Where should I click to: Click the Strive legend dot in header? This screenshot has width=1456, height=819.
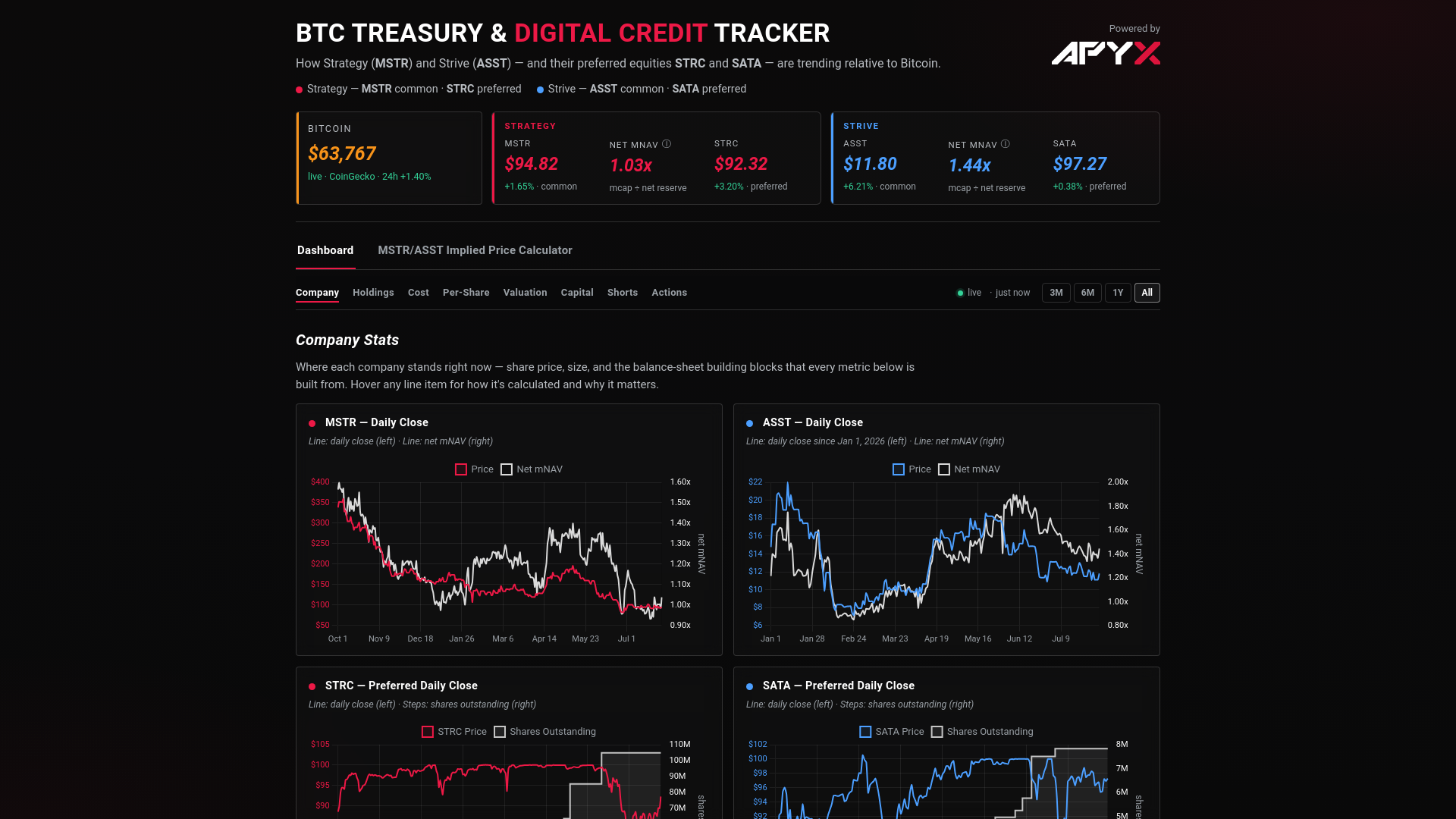(540, 89)
